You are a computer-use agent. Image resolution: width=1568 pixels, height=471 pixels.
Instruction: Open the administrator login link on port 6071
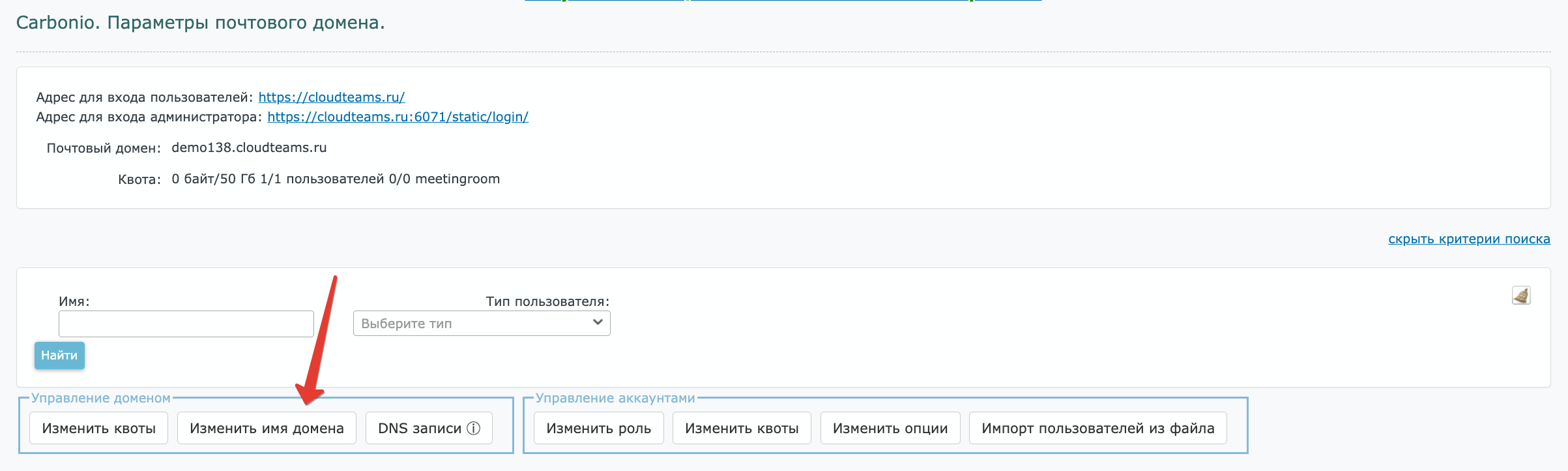coord(398,117)
